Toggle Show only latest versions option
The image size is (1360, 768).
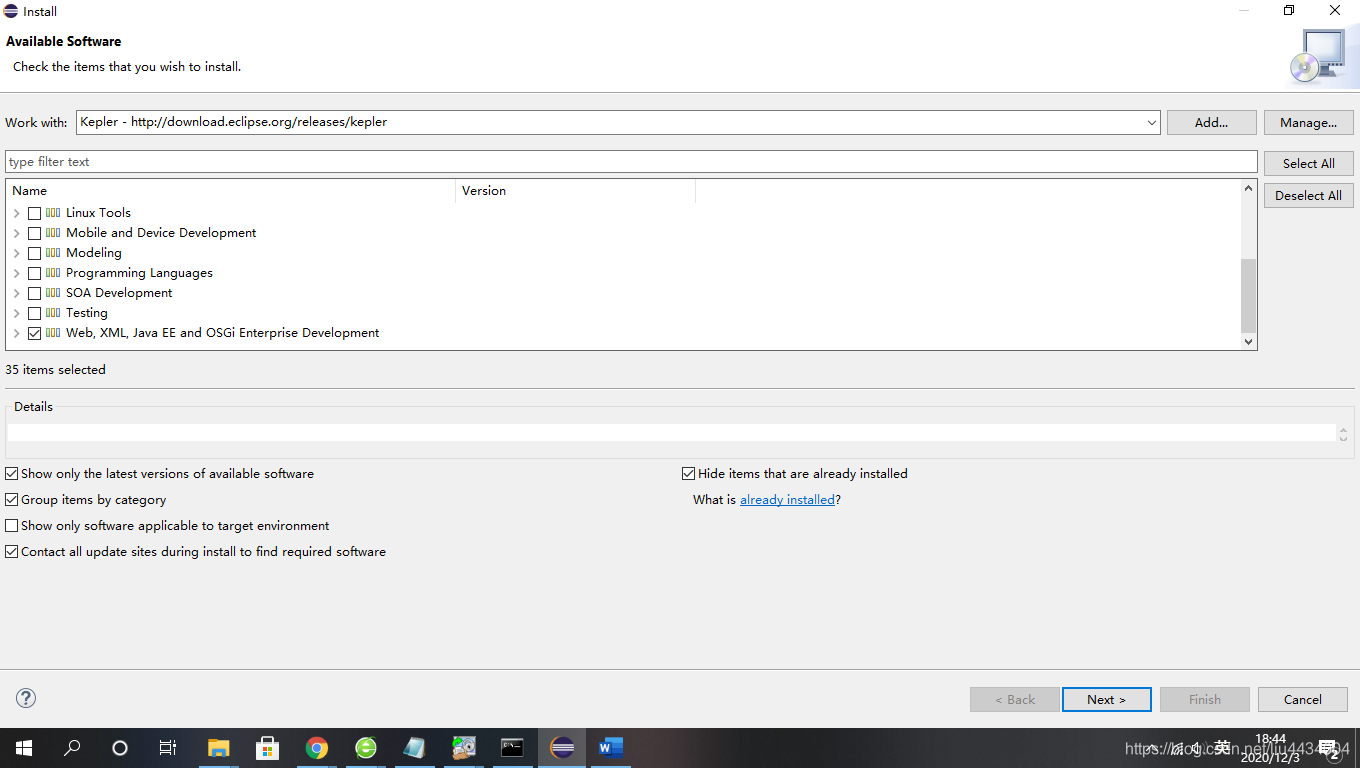point(12,474)
